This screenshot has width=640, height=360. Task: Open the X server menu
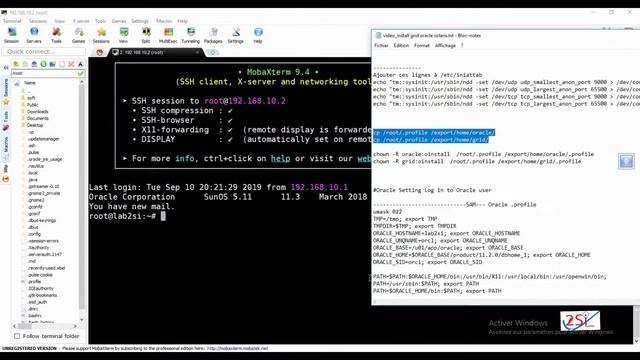tap(81, 21)
